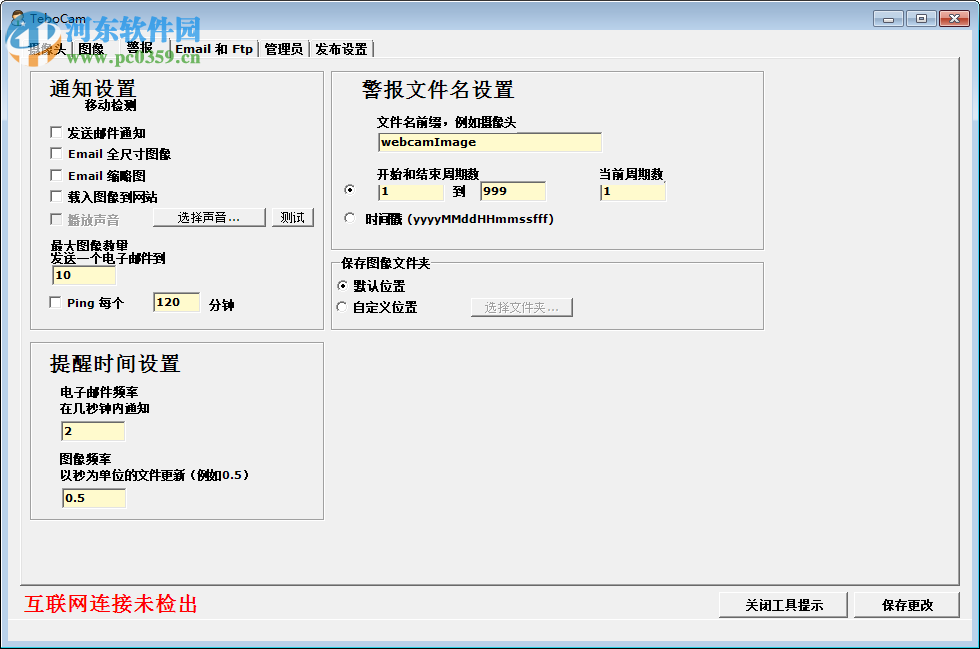Open the 发布设置 tab
The width and height of the screenshot is (980, 649).
tap(340, 48)
